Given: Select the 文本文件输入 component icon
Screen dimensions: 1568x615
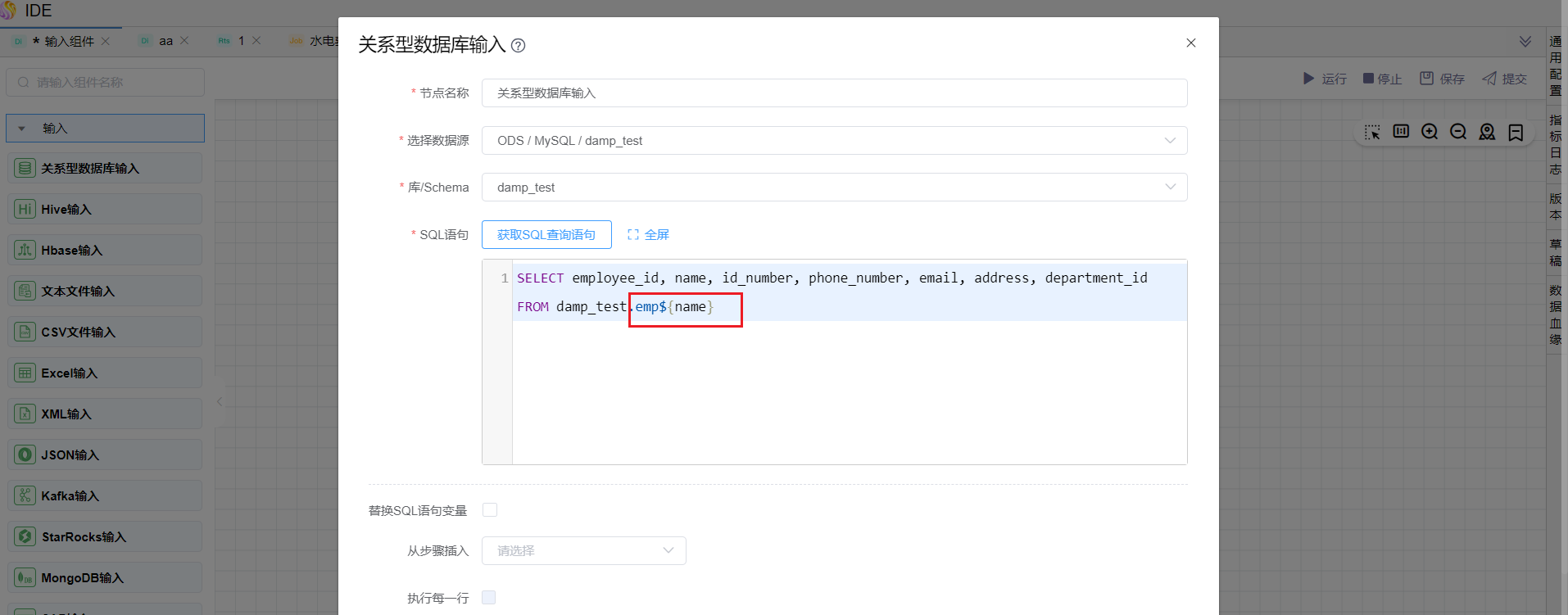Looking at the screenshot, I should coord(25,292).
